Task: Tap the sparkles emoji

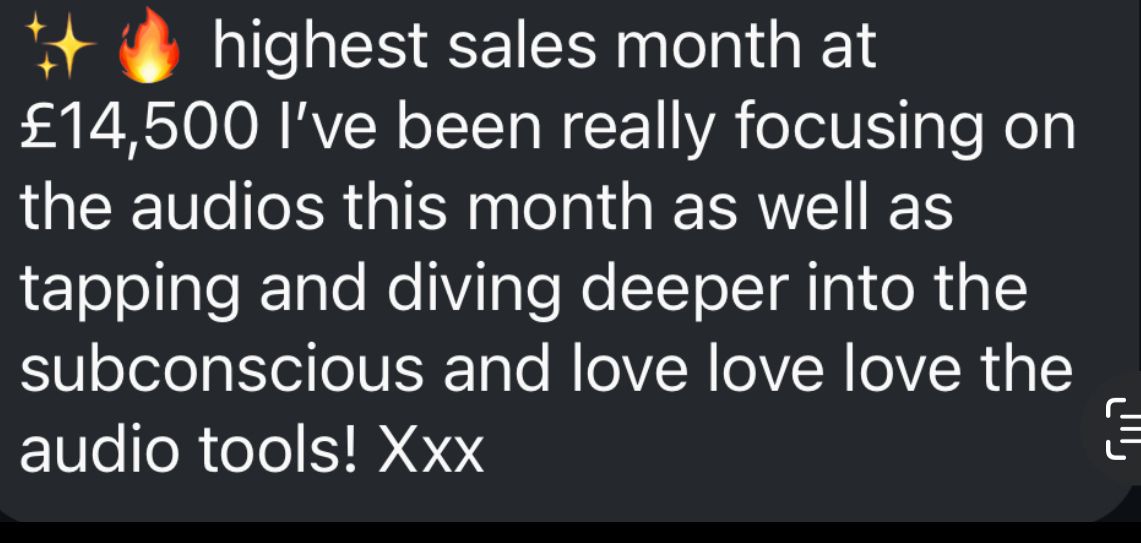Action: point(57,48)
